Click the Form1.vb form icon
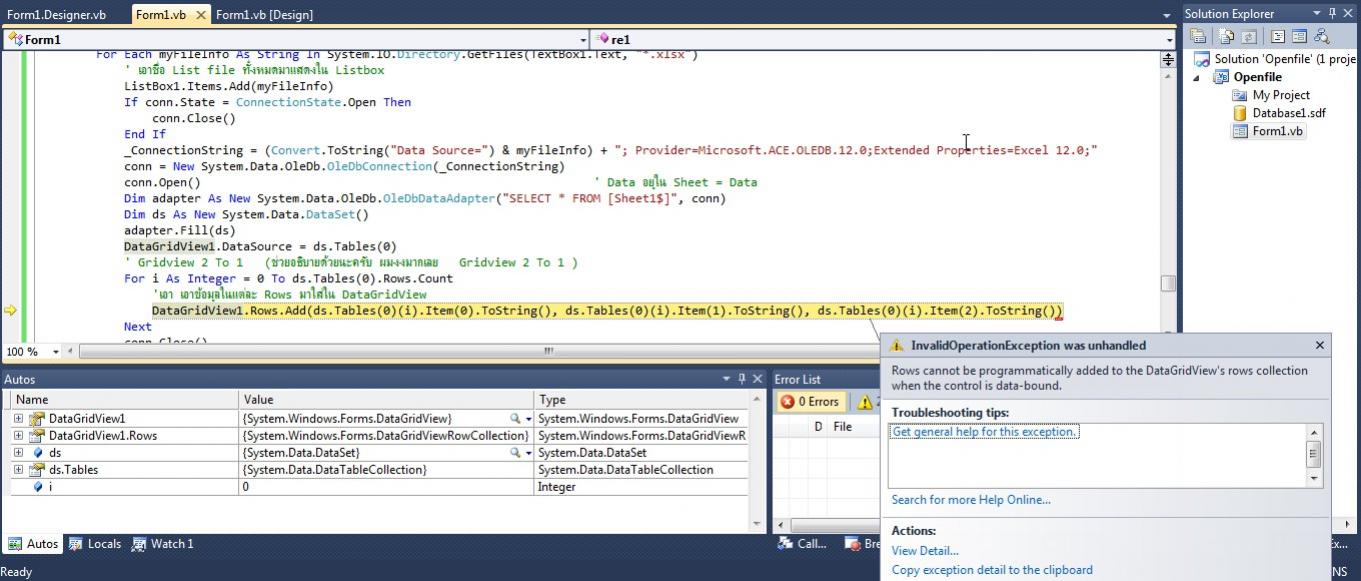This screenshot has width=1361, height=581. 1240,131
